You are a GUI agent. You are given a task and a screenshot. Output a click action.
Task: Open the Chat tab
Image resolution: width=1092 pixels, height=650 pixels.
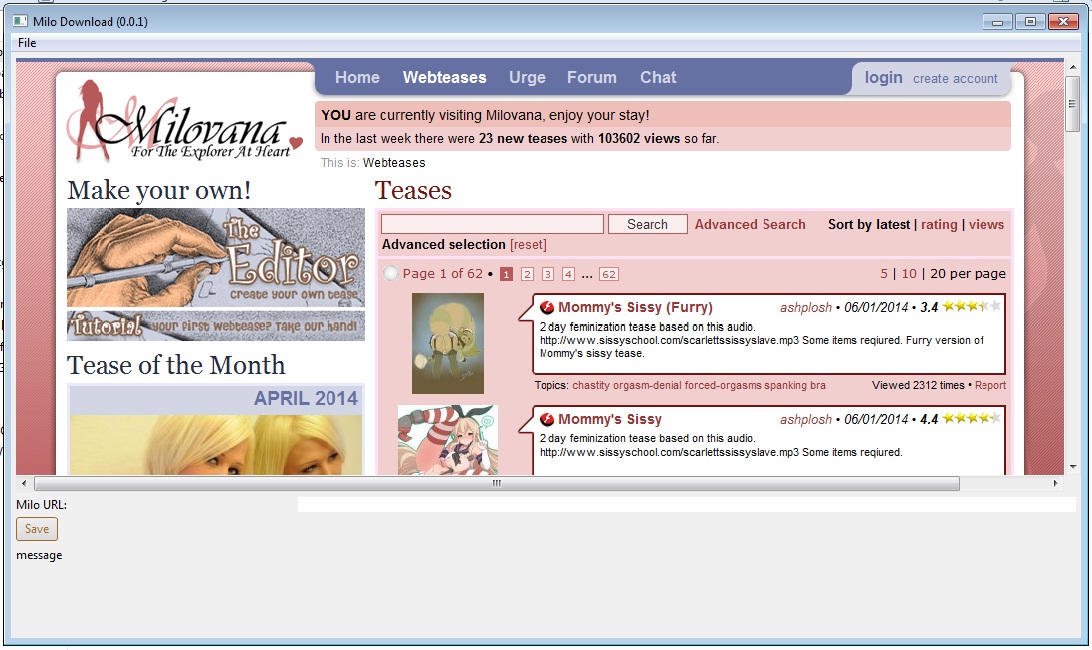[658, 77]
